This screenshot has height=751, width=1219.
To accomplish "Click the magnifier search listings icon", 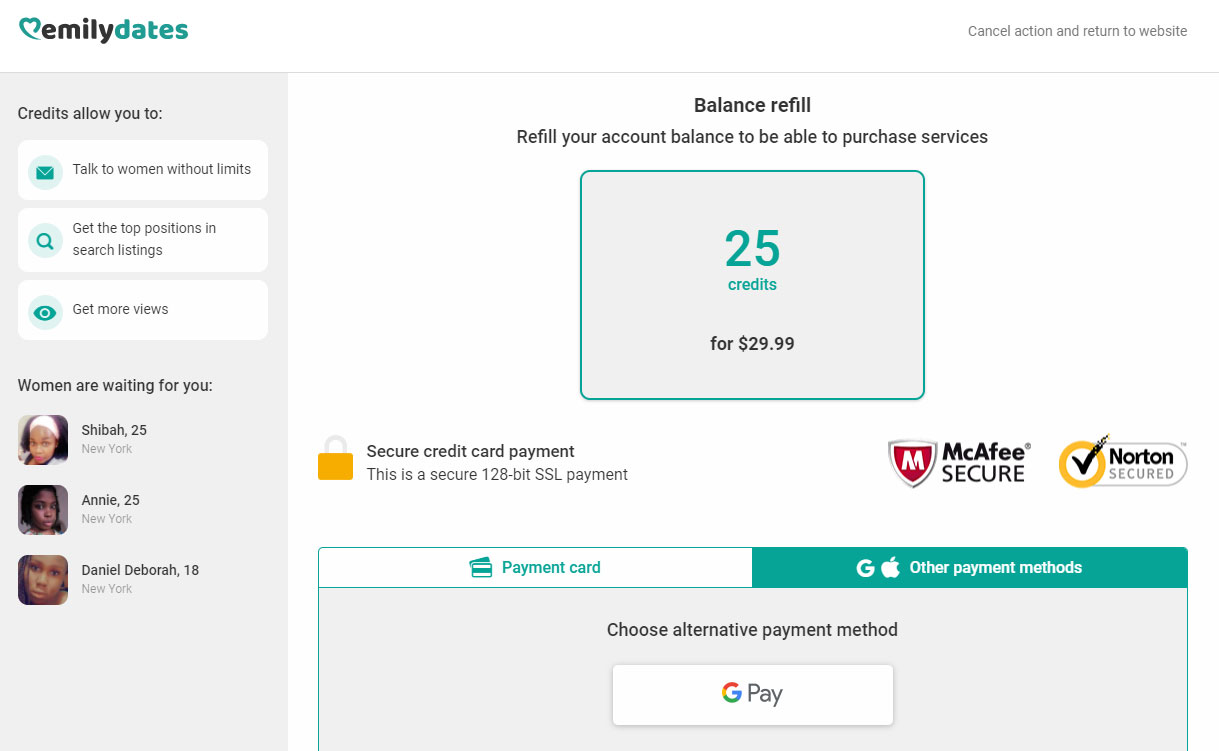I will point(45,240).
